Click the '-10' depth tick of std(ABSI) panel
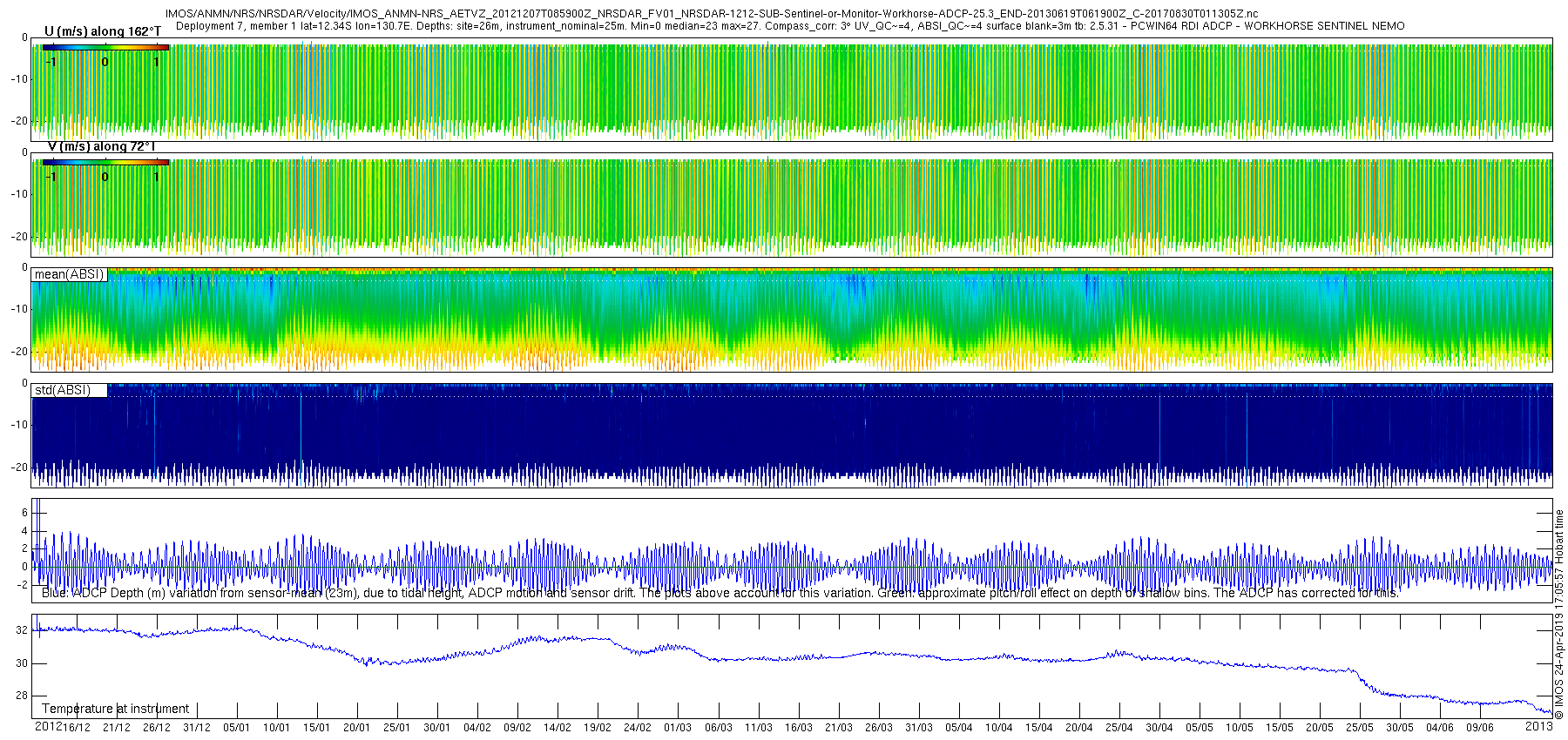Viewport: 1568px width, 740px height. click(19, 425)
